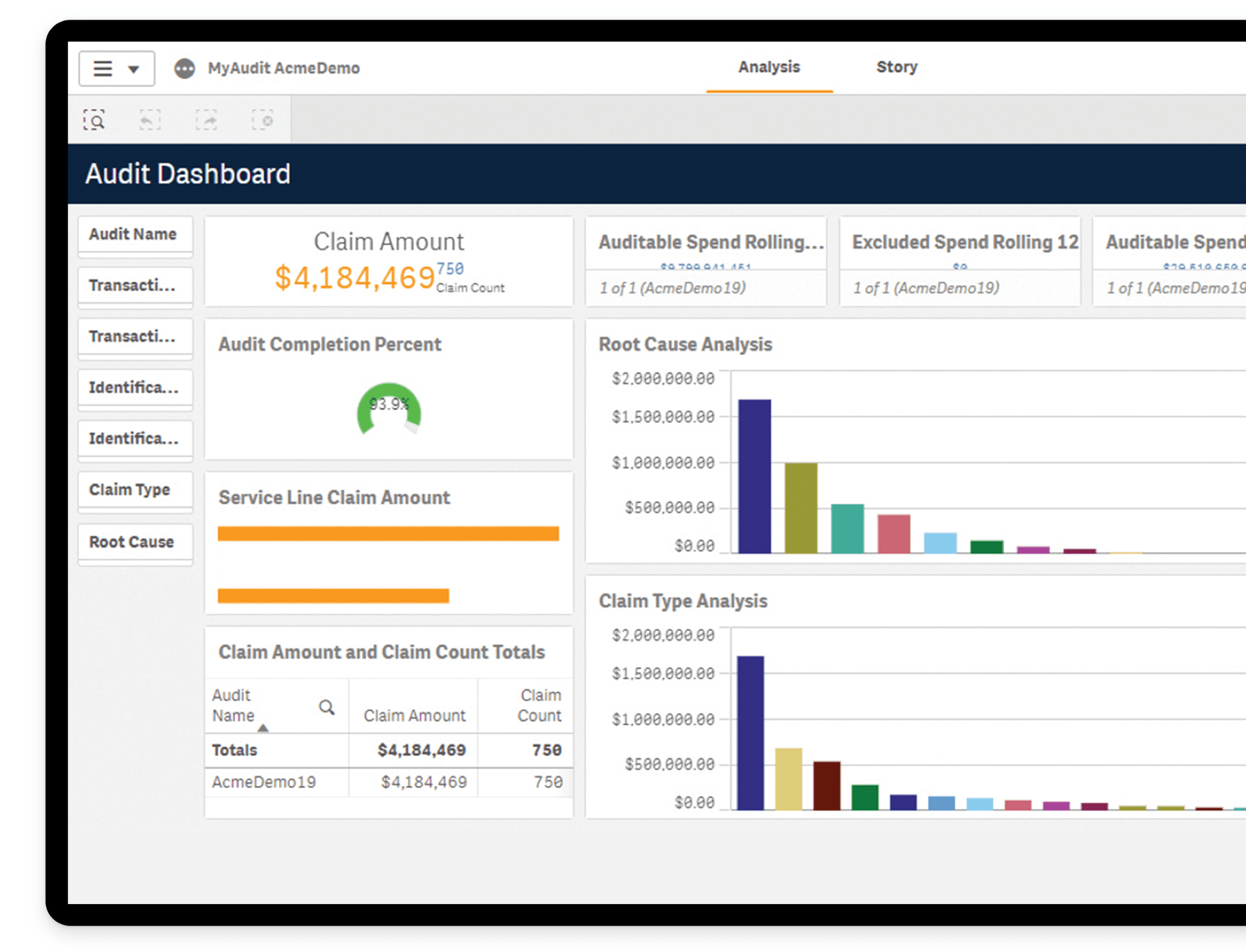
Task: Click the Root Cause Analysis chart title
Action: coord(685,344)
